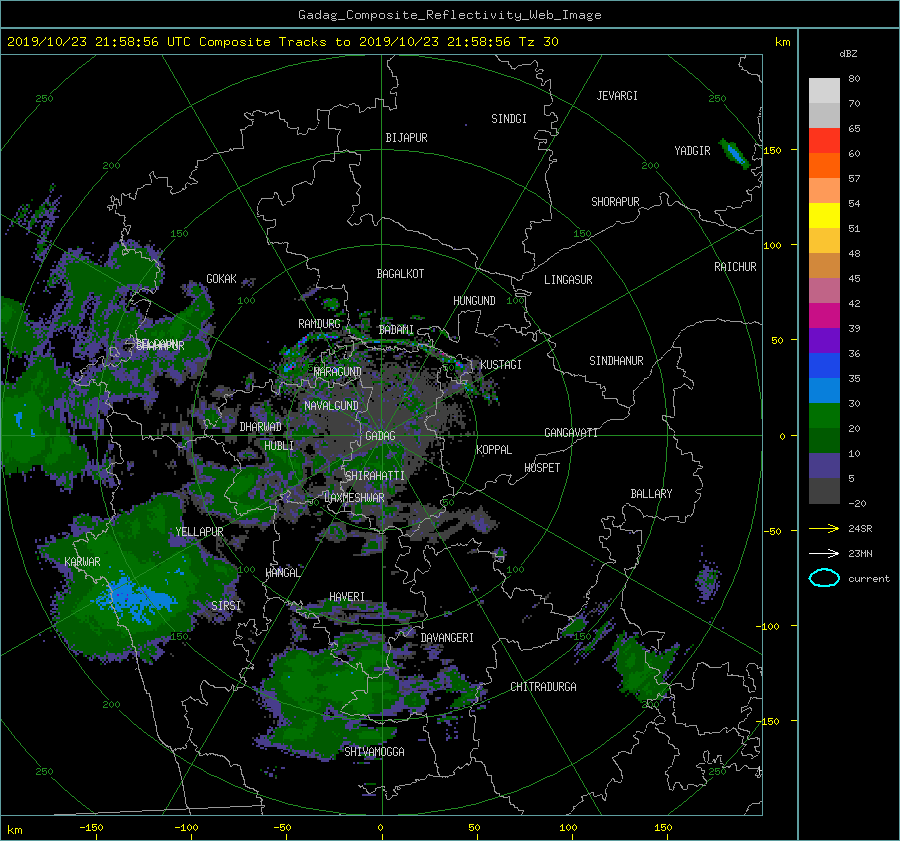Image resolution: width=900 pixels, height=841 pixels.
Task: Select the BALLARY label
Action: click(x=651, y=494)
